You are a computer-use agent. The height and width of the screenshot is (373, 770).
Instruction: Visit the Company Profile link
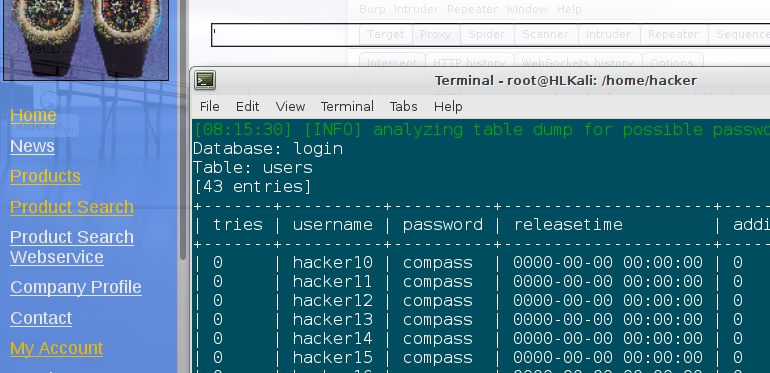[x=76, y=287]
